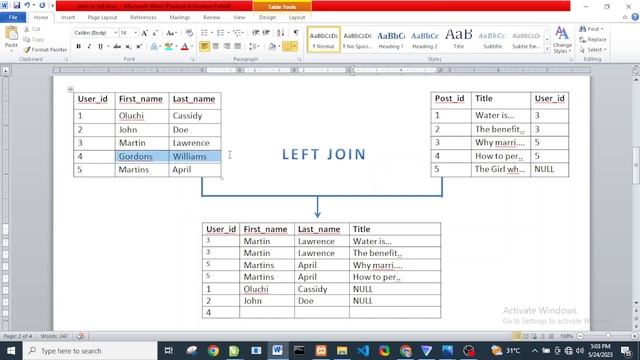Open the font size dropdown

click(x=136, y=33)
